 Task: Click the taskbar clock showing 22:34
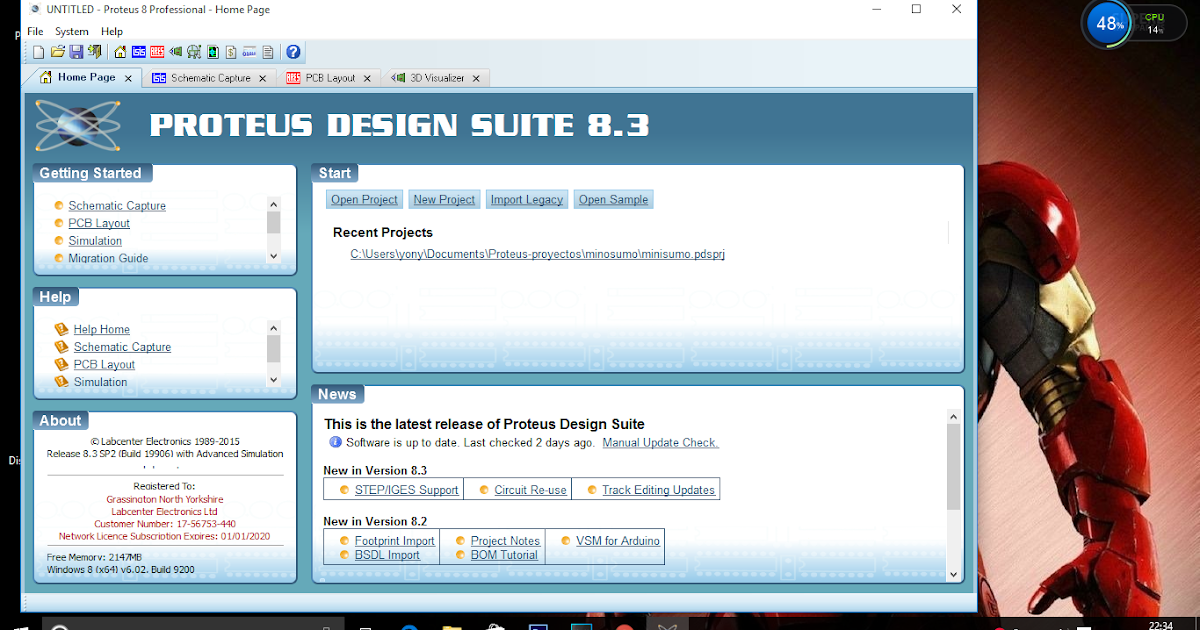(1161, 625)
